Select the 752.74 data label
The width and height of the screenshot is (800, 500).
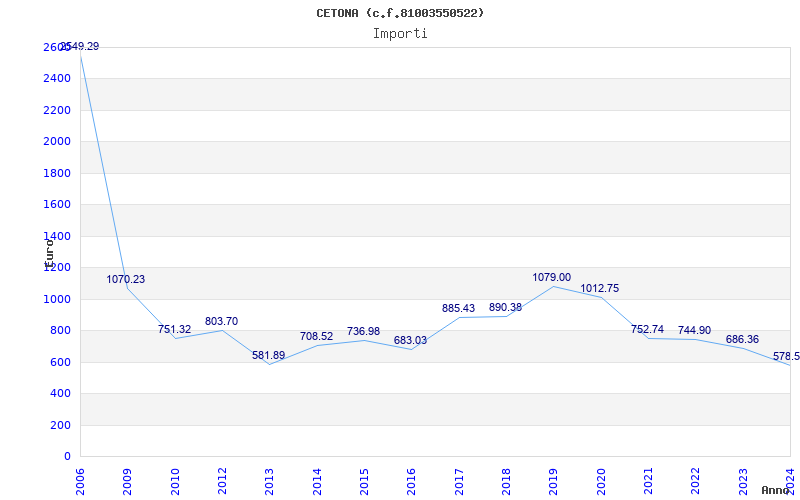click(647, 330)
